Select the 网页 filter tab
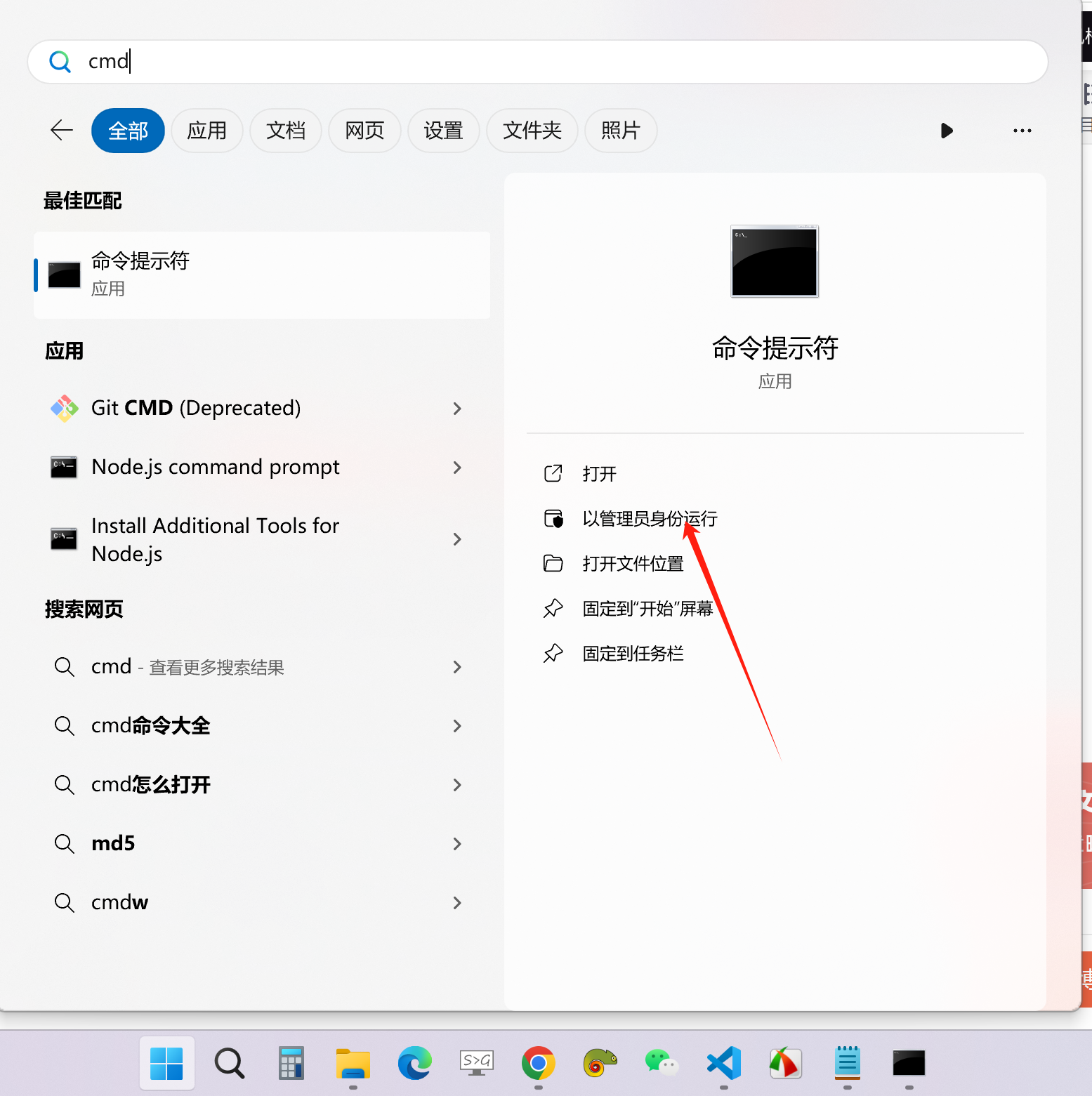Viewport: 1092px width, 1096px height. (x=364, y=131)
